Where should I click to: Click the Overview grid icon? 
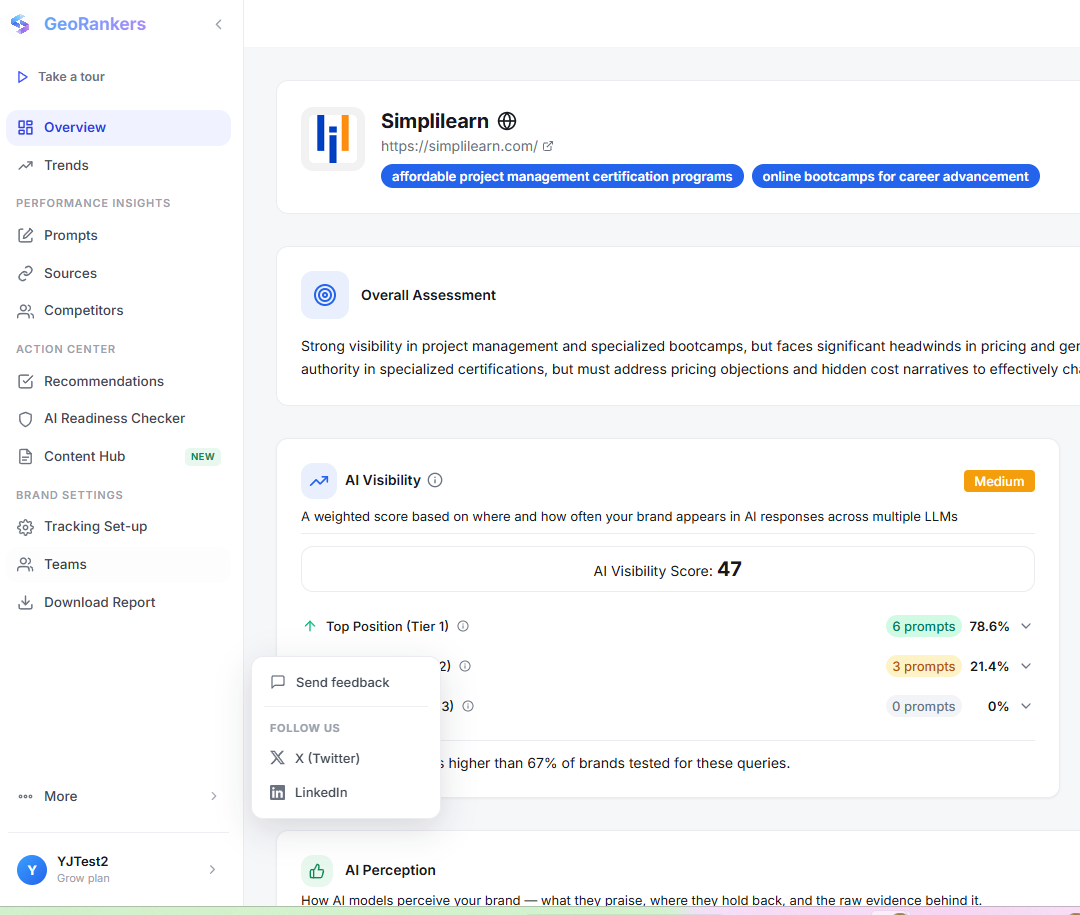(25, 127)
